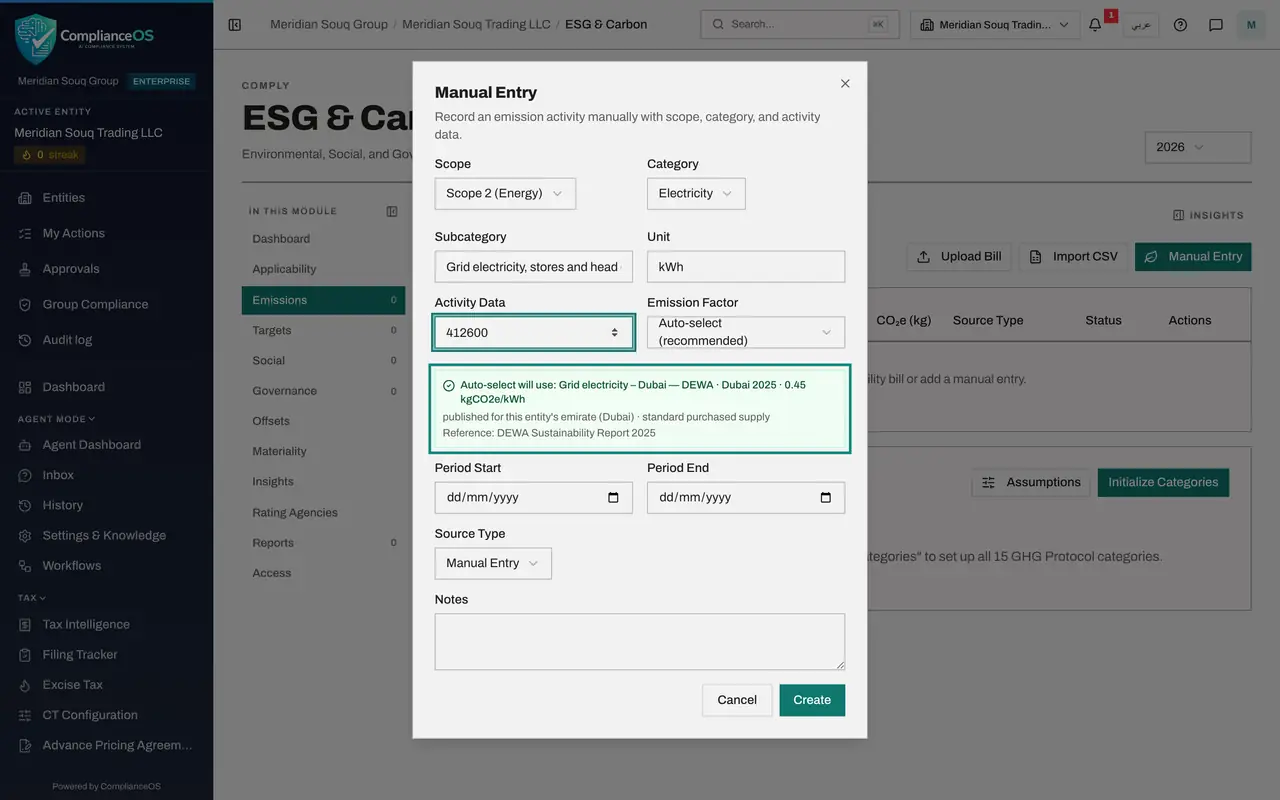Select the Targets module tab
Screen dimensions: 1280x800
pos(323,330)
